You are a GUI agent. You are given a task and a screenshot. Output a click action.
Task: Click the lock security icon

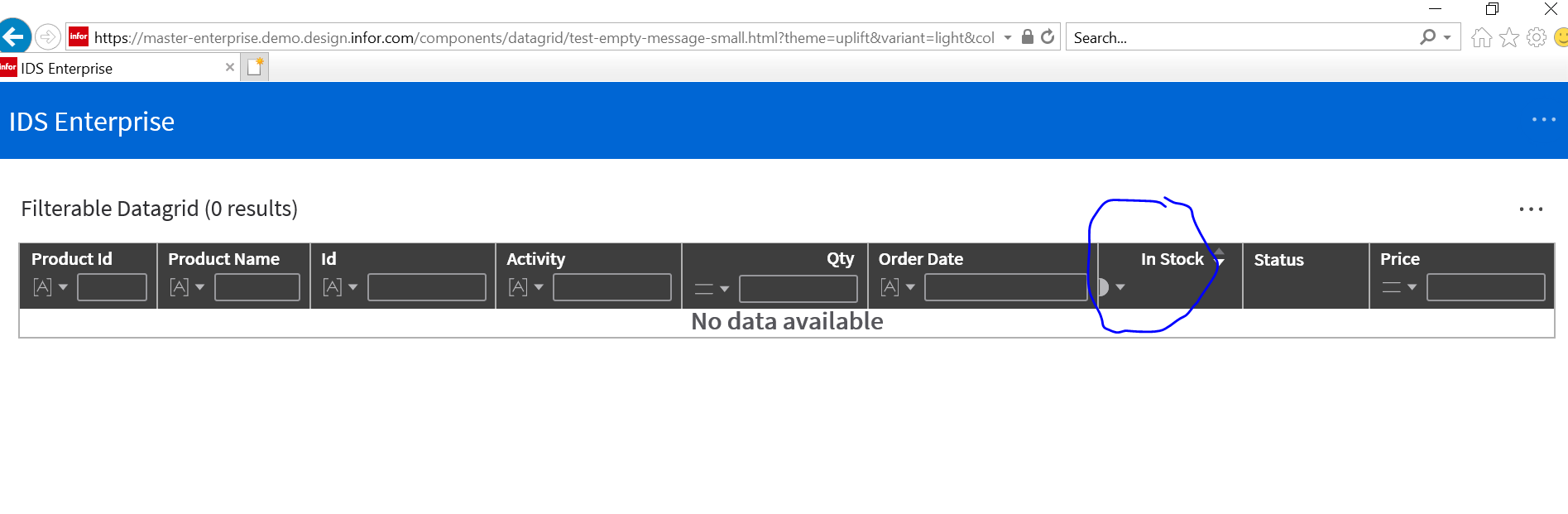click(x=1027, y=36)
